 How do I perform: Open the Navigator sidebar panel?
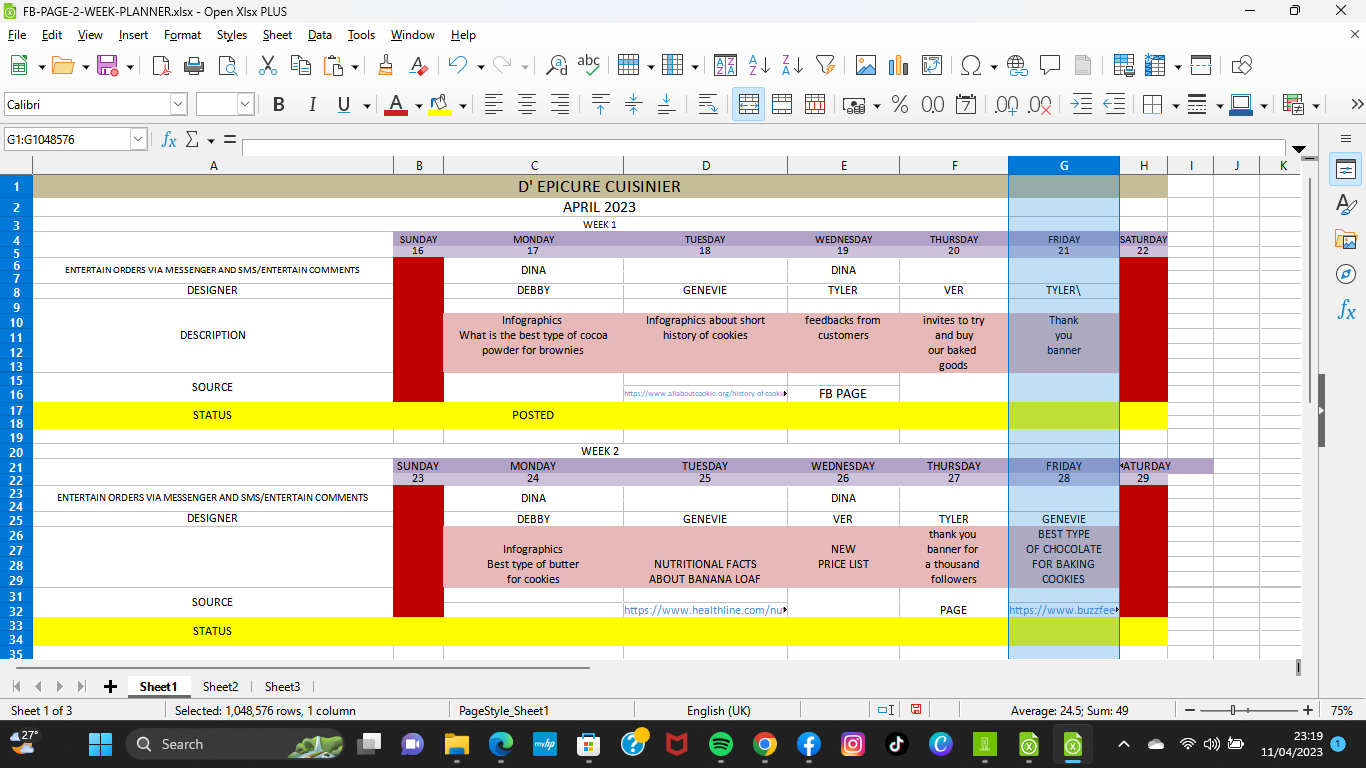[1346, 274]
